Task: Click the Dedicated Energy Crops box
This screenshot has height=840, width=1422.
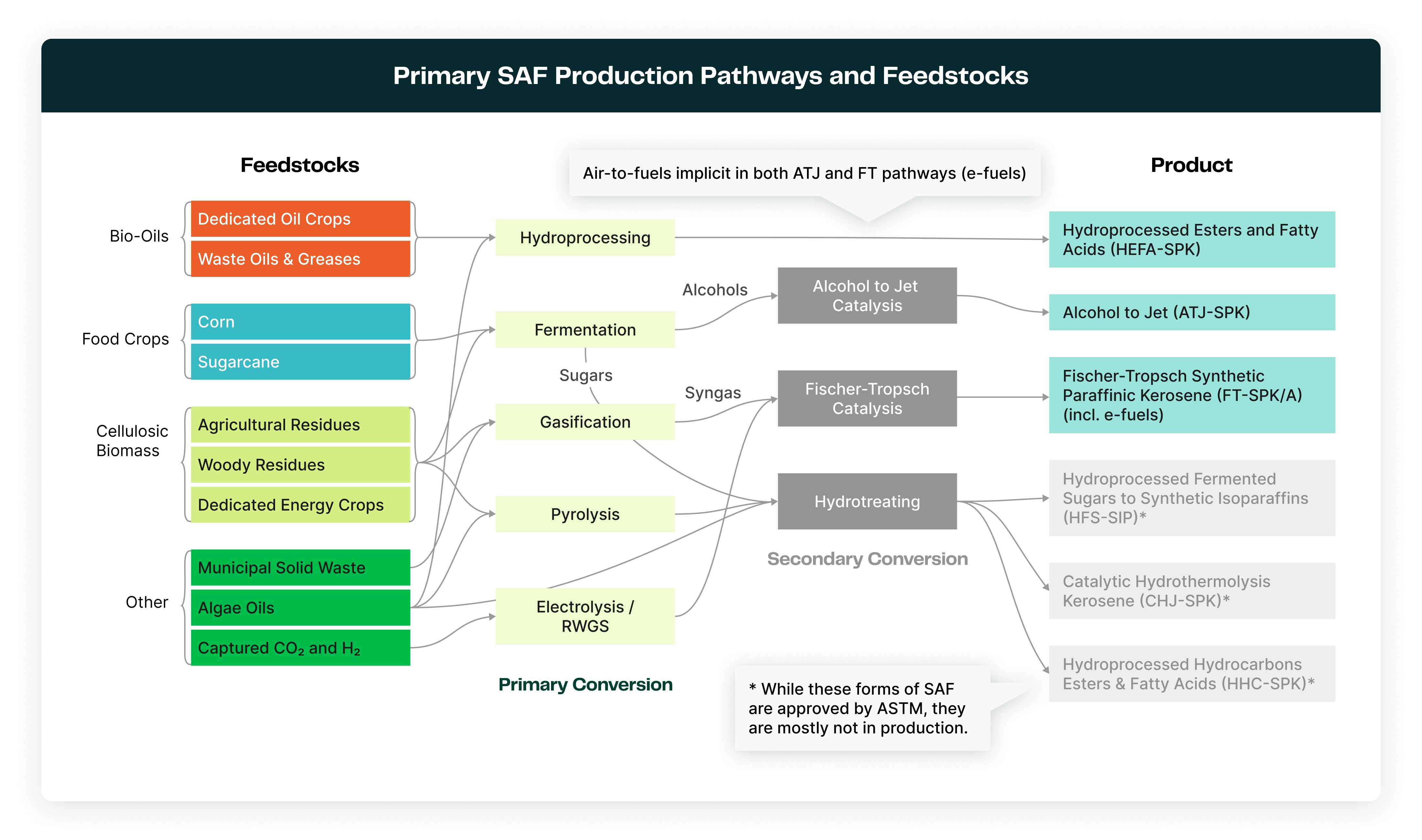Action: point(300,504)
